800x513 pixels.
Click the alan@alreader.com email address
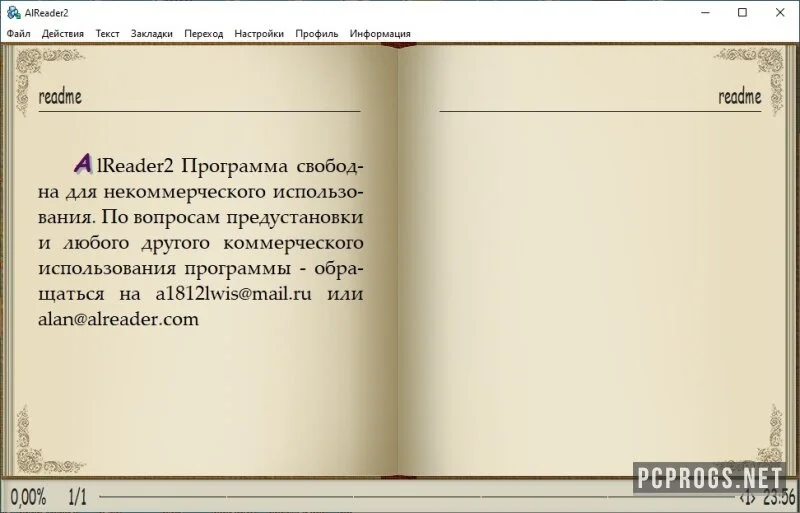pyautogui.click(x=118, y=320)
